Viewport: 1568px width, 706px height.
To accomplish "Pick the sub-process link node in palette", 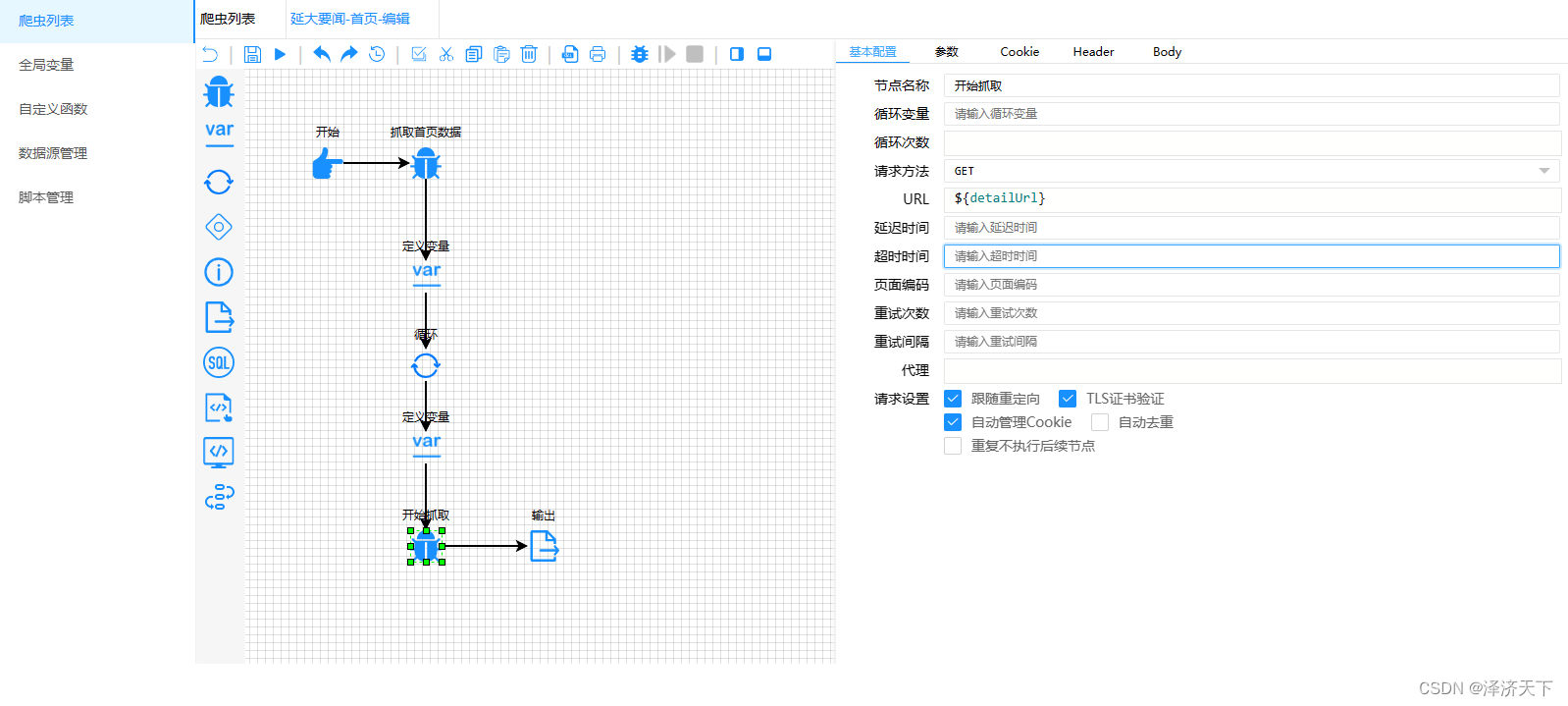I will point(219,498).
